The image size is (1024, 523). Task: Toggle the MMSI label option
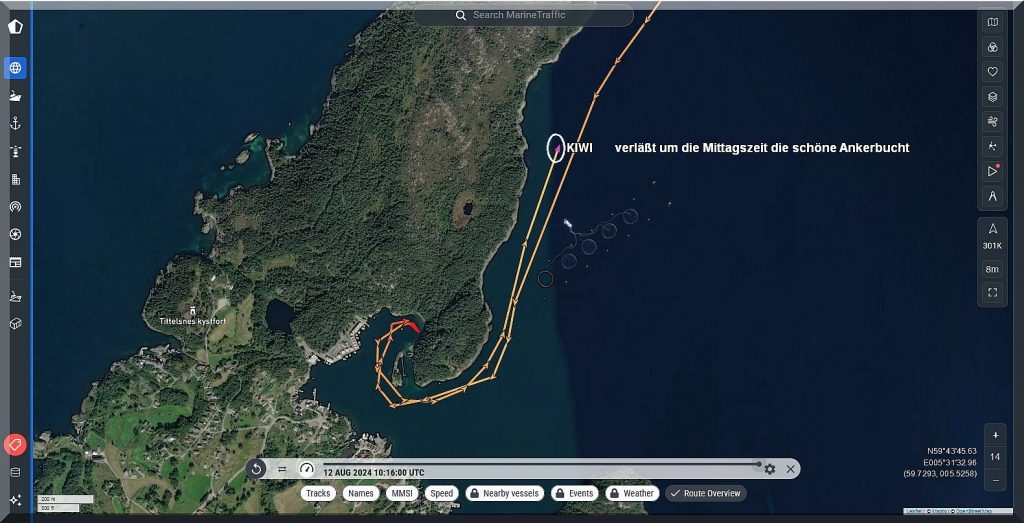pyautogui.click(x=402, y=493)
